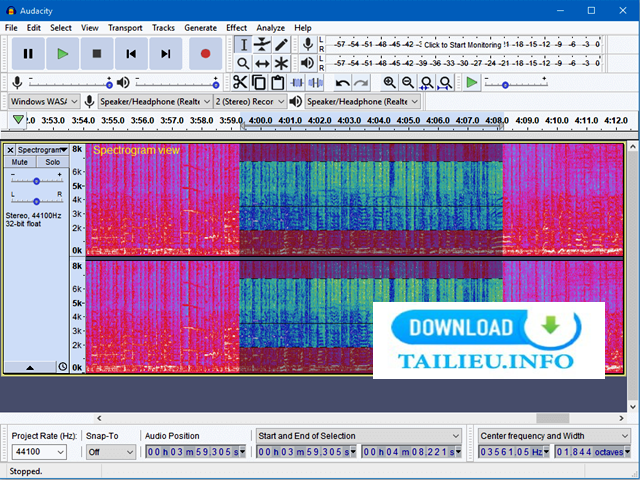Image resolution: width=640 pixels, height=480 pixels.
Task: Click recording volume slider handle
Action: pos(109,84)
